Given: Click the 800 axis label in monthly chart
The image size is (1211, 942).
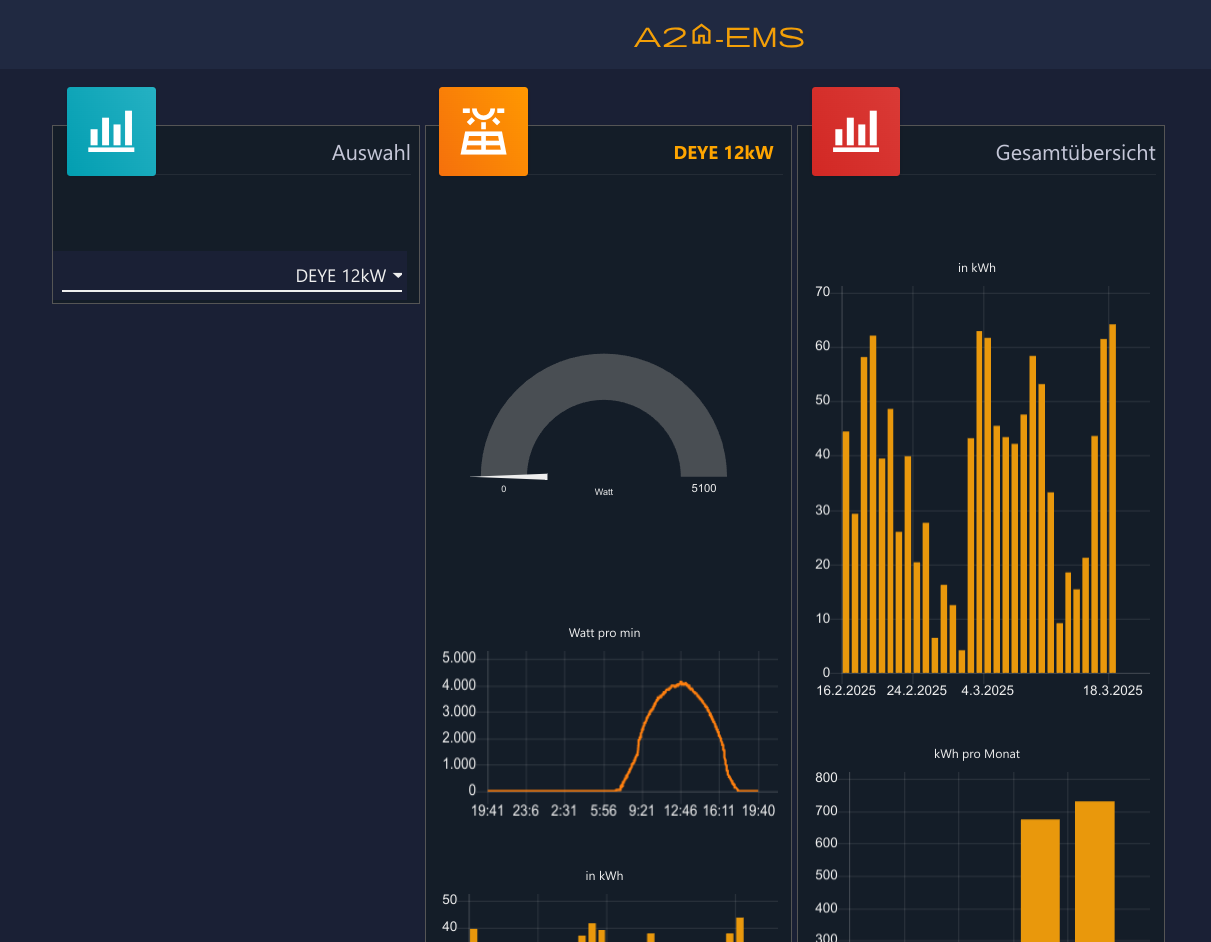Looking at the screenshot, I should 827,778.
